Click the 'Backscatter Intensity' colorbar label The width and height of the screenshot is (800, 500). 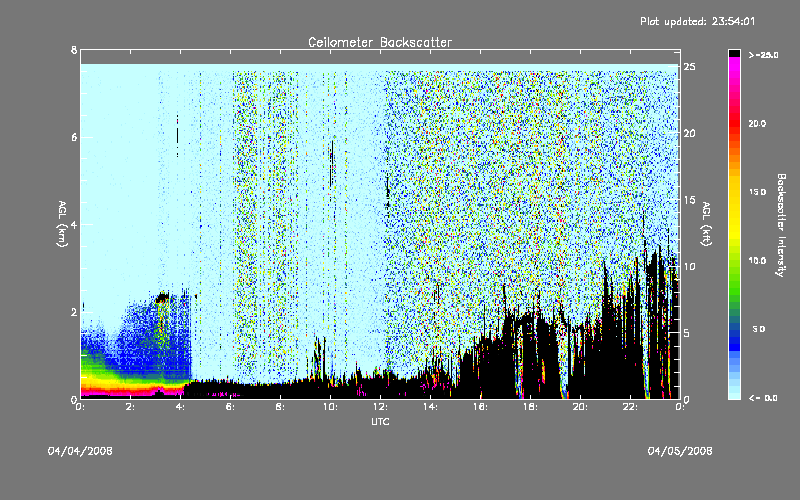pos(781,225)
